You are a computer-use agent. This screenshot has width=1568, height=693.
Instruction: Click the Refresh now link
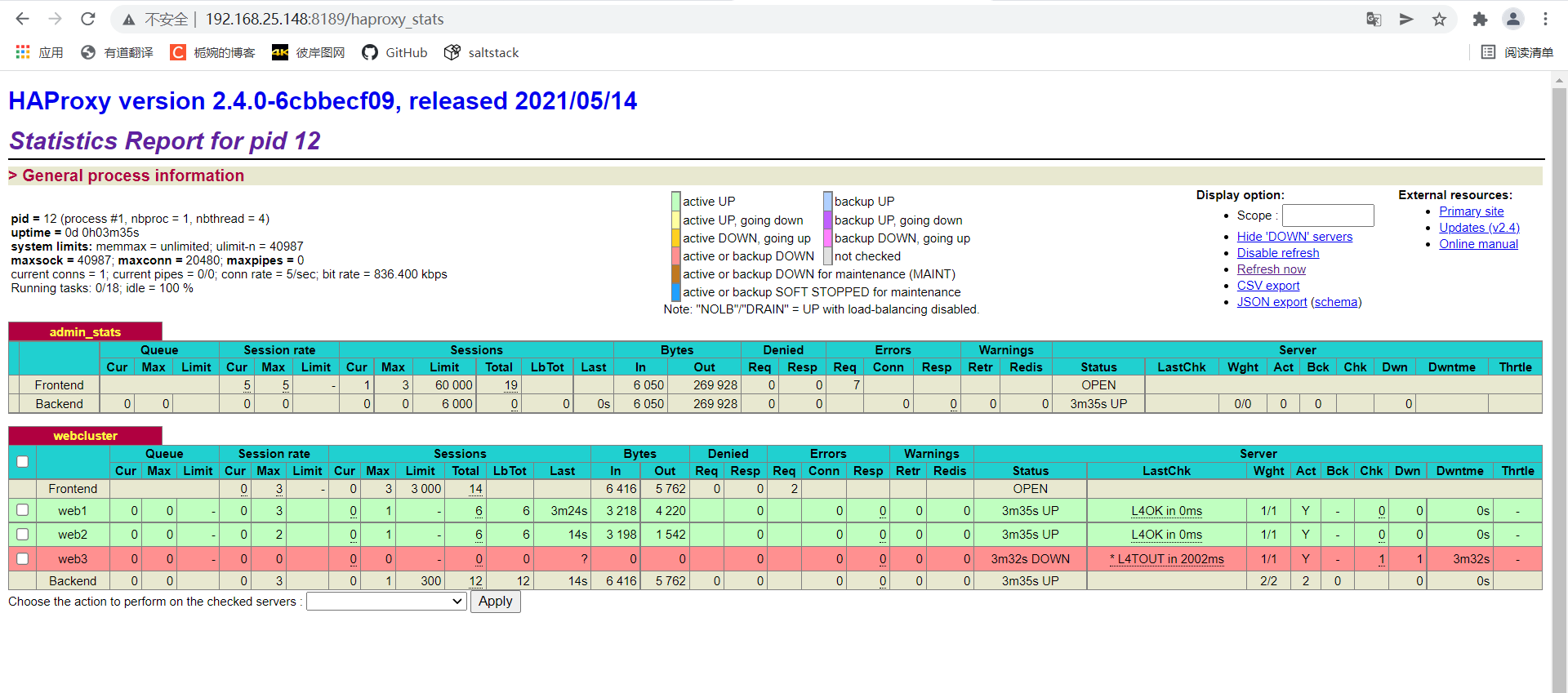(1272, 269)
